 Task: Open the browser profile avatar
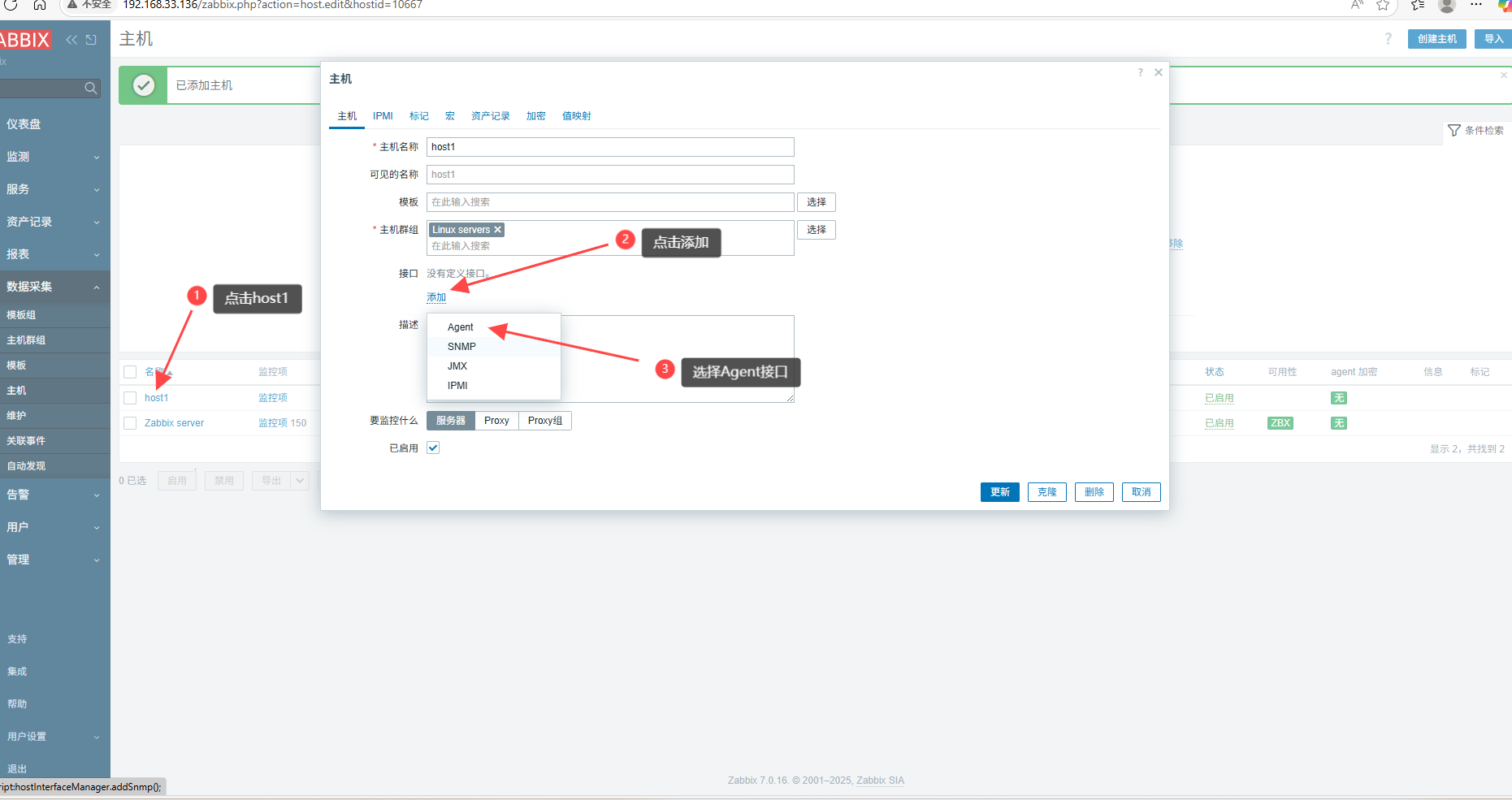coord(1446,5)
